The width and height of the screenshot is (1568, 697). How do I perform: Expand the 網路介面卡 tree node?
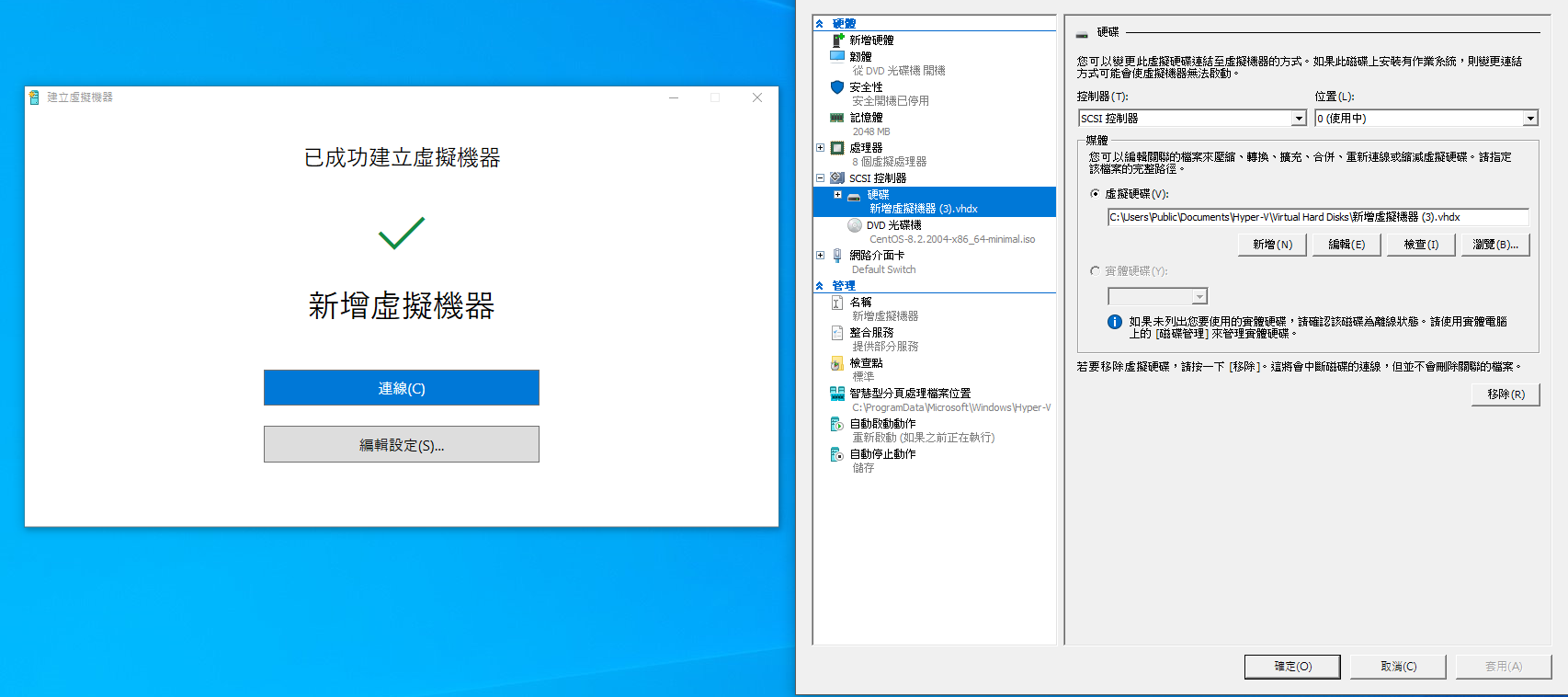(x=820, y=256)
